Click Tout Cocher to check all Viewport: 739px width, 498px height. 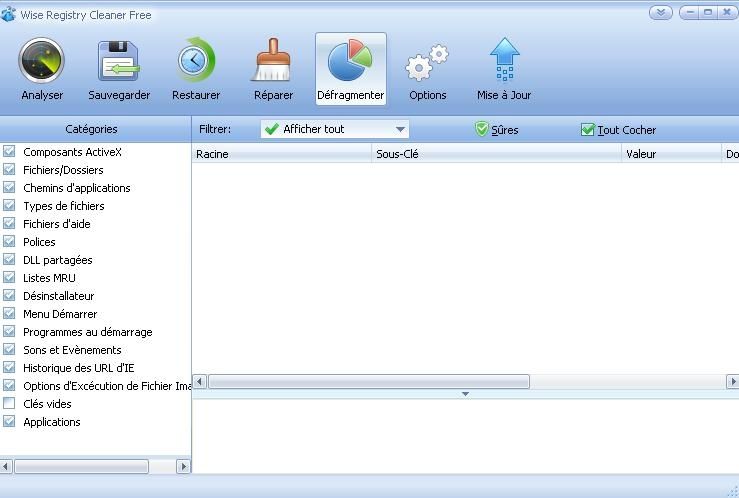click(618, 130)
